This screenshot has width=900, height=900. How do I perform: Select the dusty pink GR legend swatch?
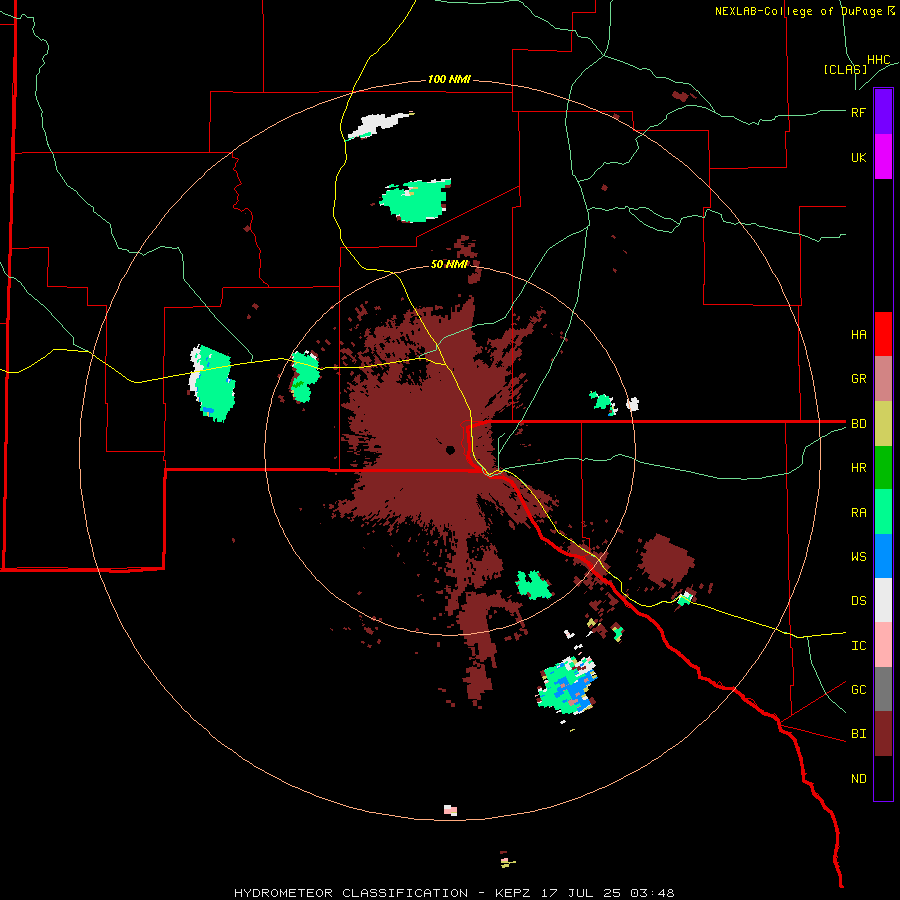point(883,379)
